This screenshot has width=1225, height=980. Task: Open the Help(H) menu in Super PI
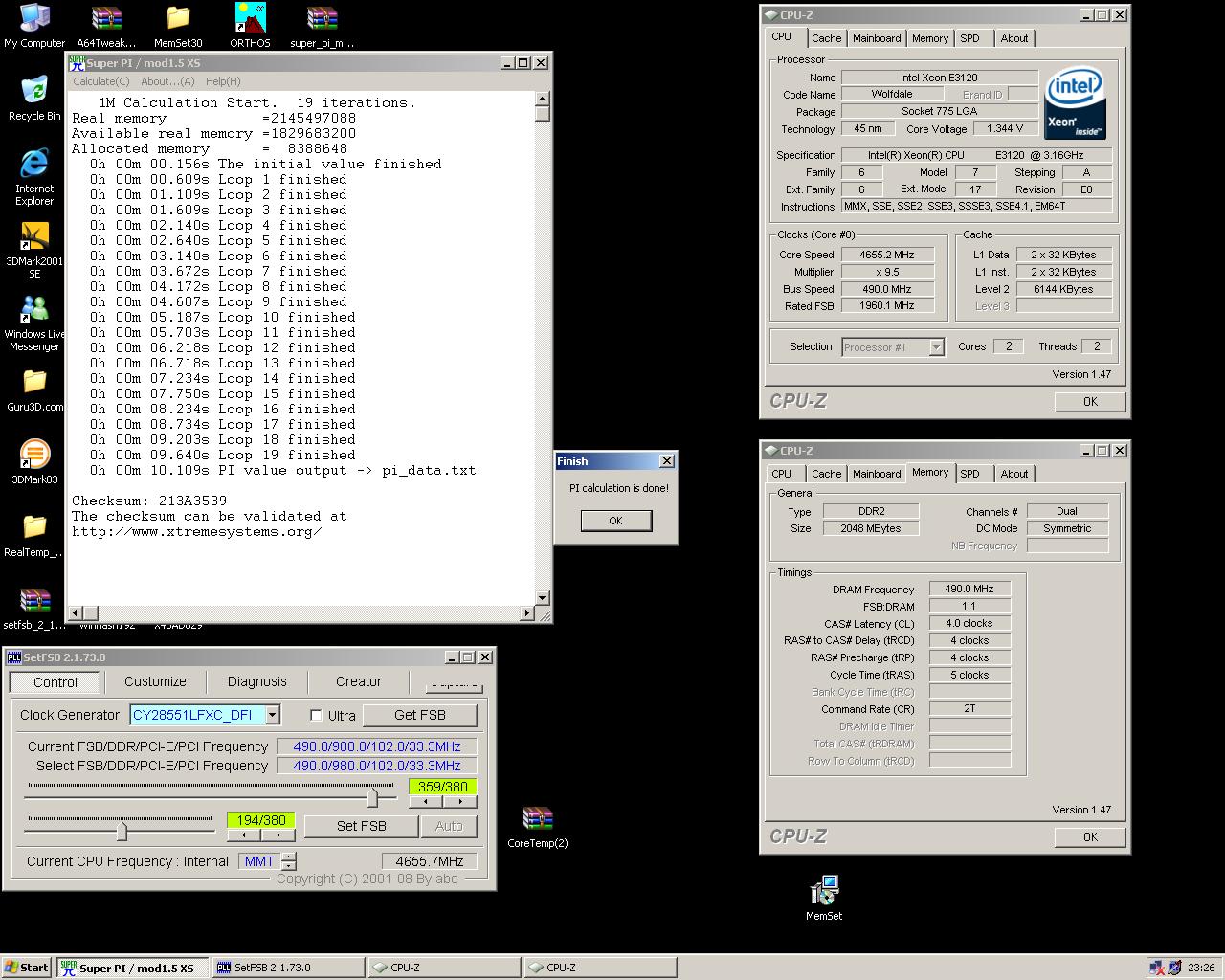(223, 81)
